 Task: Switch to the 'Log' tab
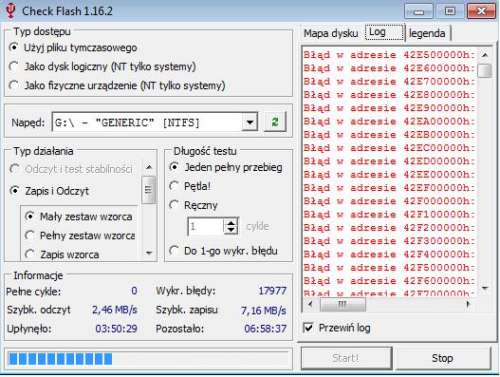coord(385,32)
